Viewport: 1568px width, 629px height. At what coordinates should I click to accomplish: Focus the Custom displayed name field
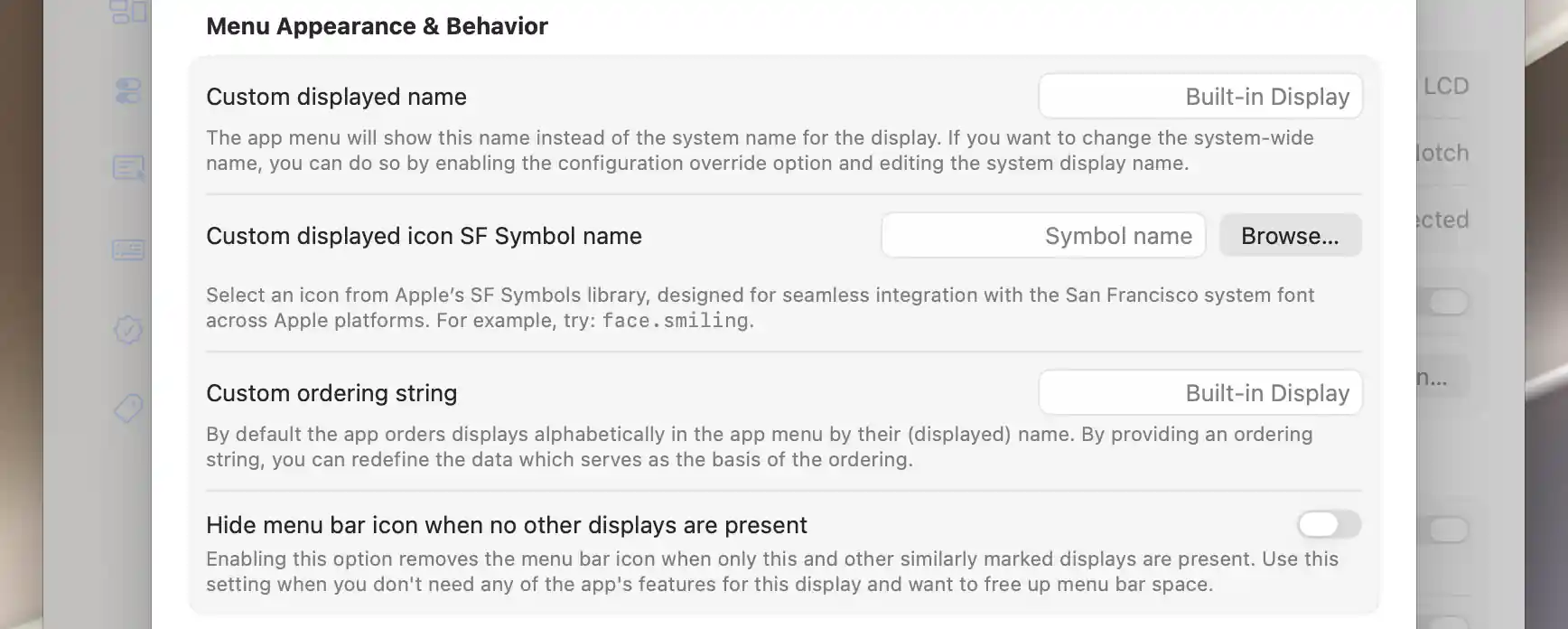[x=1200, y=97]
